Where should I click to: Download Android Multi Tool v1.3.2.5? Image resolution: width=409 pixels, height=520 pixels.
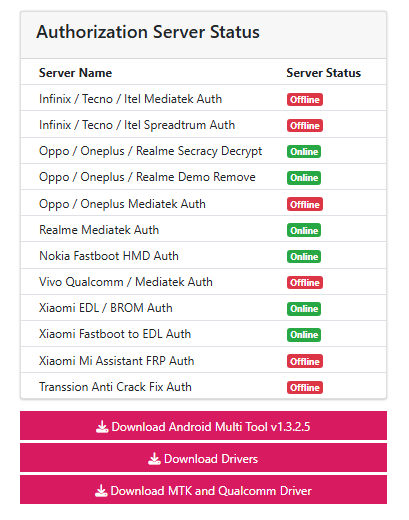point(203,426)
